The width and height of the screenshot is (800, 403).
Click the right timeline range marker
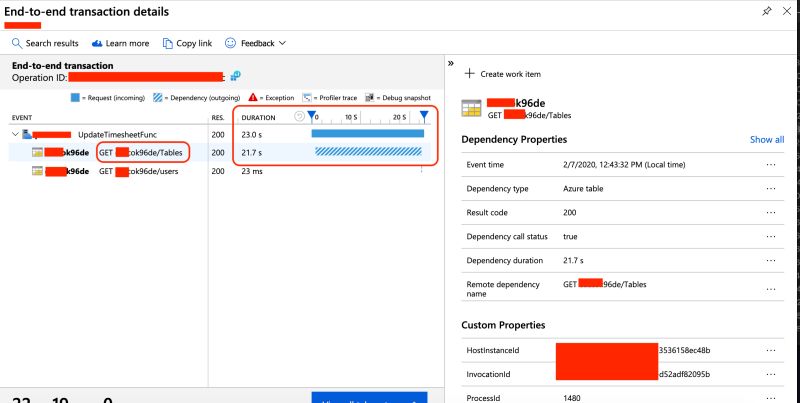click(x=424, y=117)
